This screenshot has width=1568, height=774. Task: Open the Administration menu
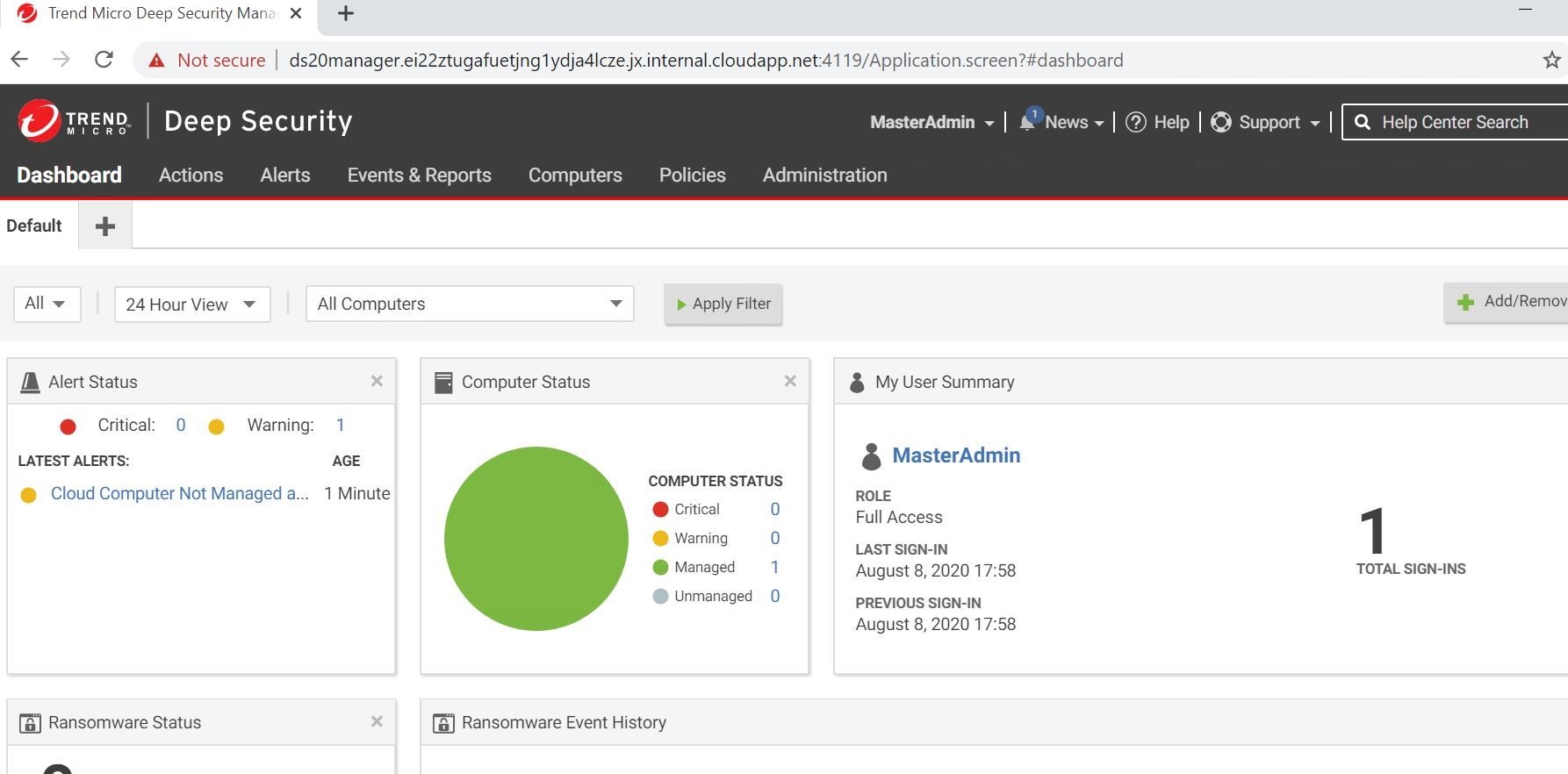[x=825, y=175]
